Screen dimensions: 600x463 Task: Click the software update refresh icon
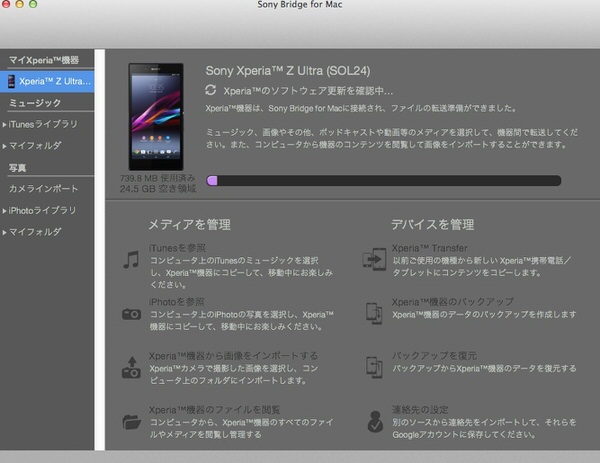coord(210,90)
